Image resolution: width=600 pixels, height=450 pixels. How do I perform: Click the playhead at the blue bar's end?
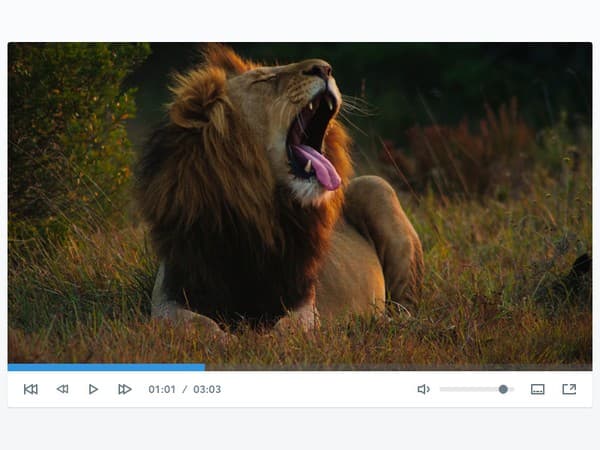click(x=204, y=367)
